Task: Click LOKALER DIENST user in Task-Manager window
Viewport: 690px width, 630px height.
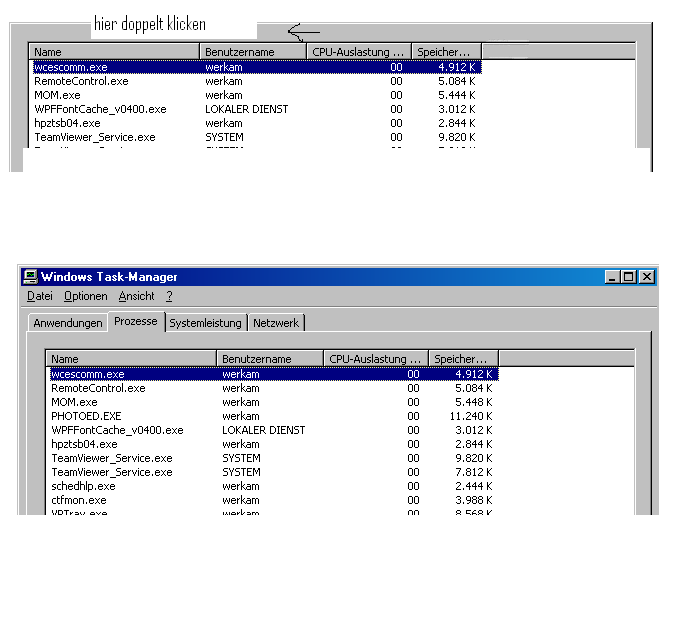Action: click(x=263, y=430)
